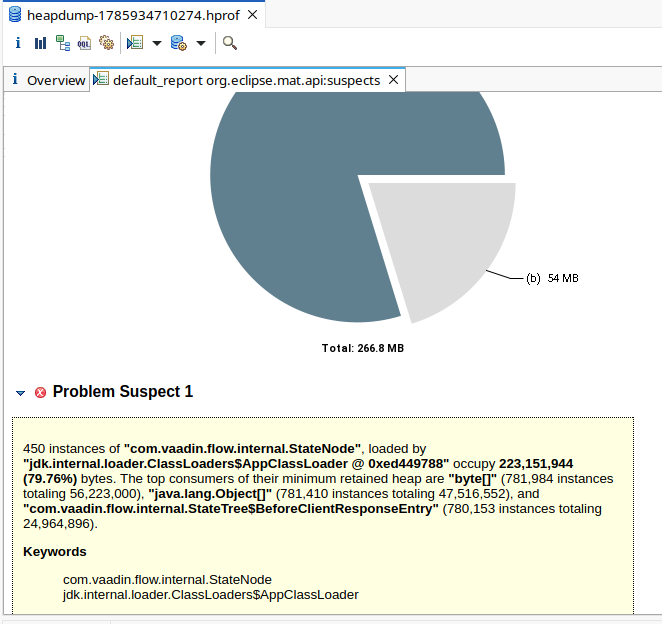Screen dimensions: 662x624
Task: Click the light gray pie slice
Action: (x=448, y=241)
